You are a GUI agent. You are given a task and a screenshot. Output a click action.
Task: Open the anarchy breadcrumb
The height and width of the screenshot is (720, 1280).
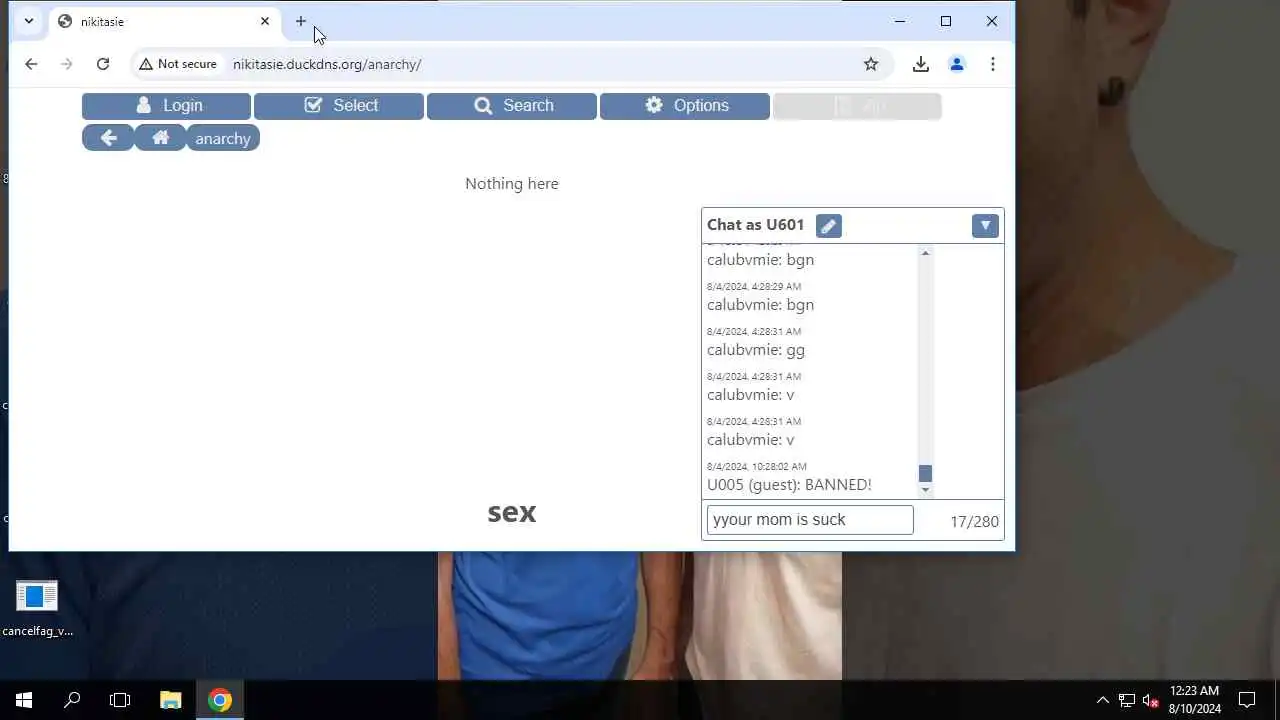[x=223, y=138]
